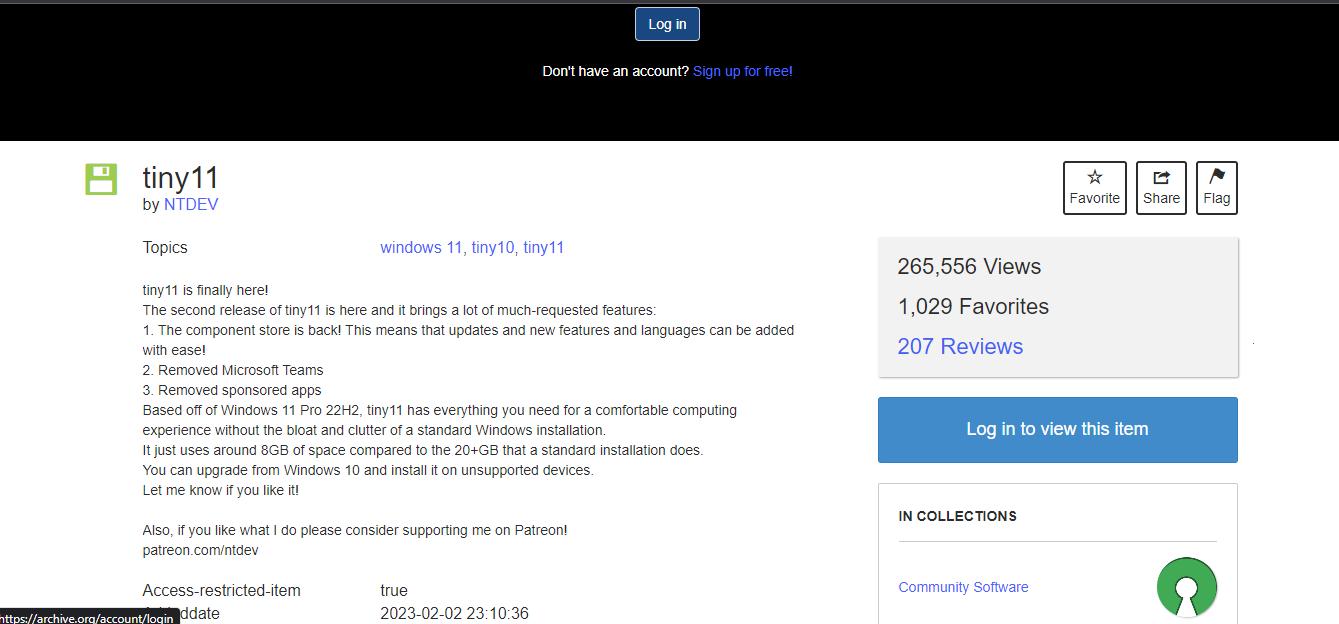
Task: Click the line '3. Removed sponsored apps'
Action: point(232,390)
